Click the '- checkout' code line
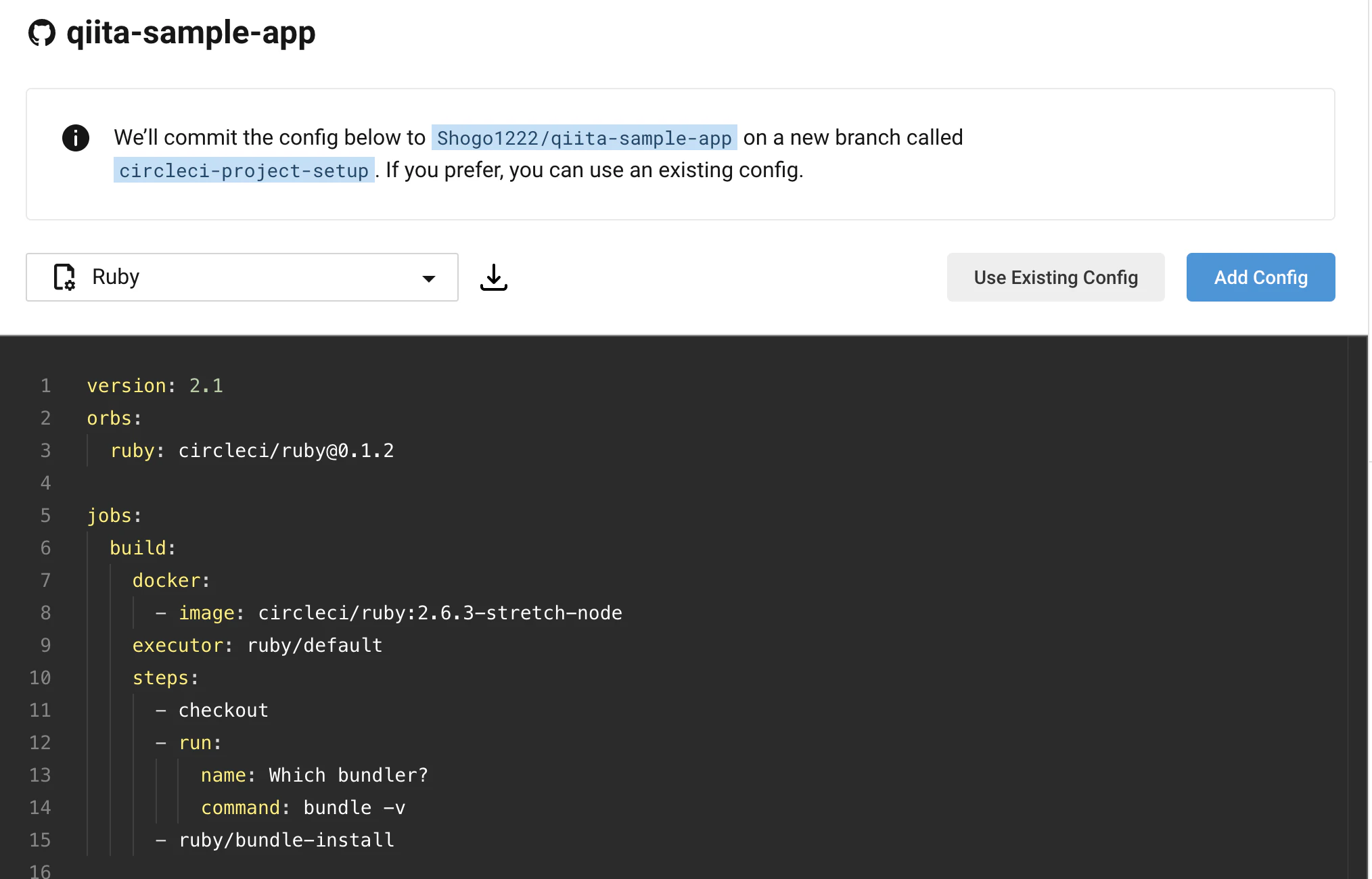This screenshot has height=879, width=1372. pyautogui.click(x=212, y=710)
